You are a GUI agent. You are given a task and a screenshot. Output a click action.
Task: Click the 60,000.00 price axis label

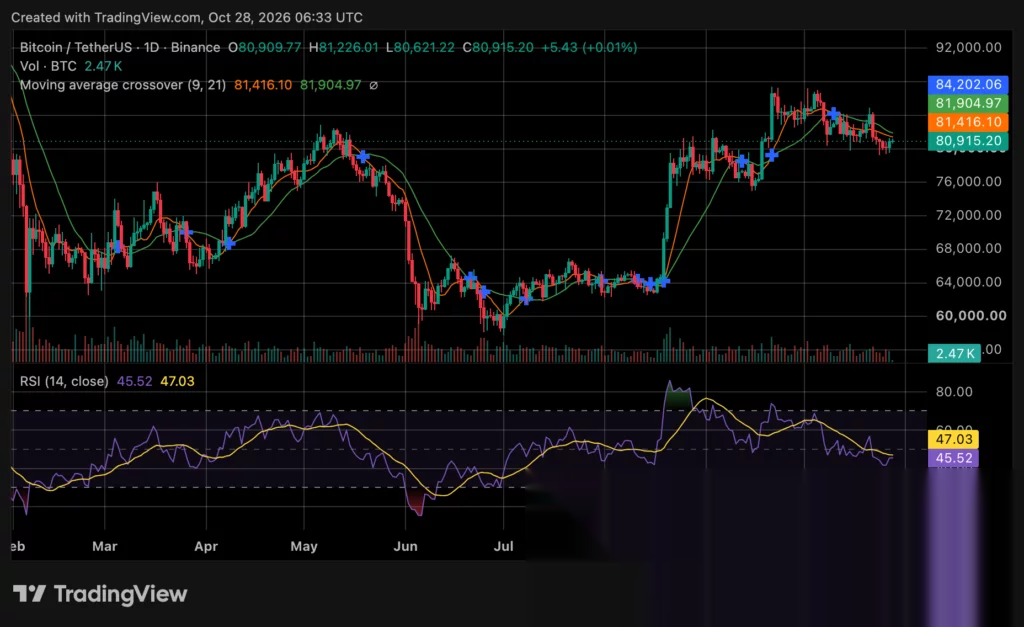(971, 315)
